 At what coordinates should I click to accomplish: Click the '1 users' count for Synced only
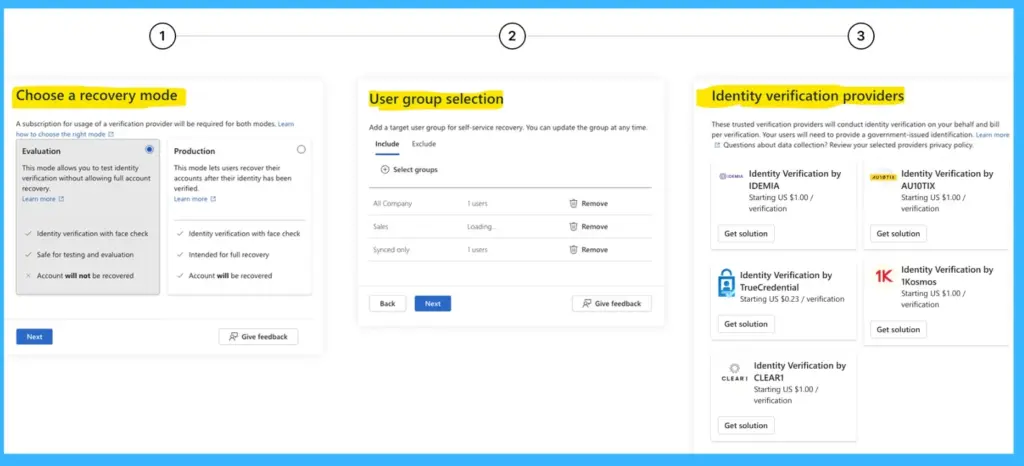tap(477, 250)
